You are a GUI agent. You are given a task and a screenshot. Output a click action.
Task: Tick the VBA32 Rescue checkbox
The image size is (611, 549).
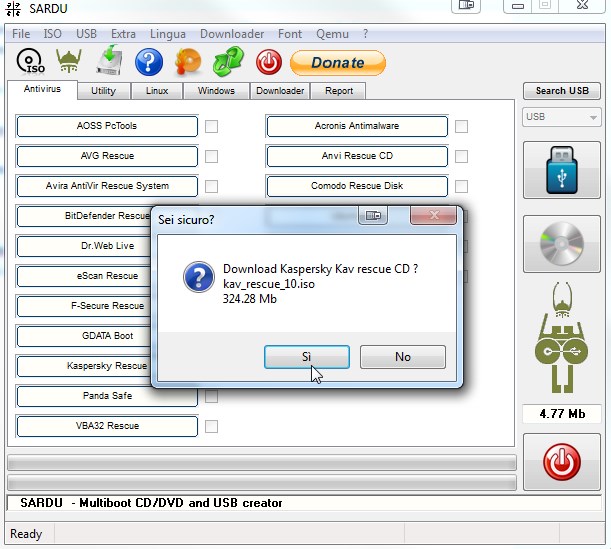coord(212,426)
